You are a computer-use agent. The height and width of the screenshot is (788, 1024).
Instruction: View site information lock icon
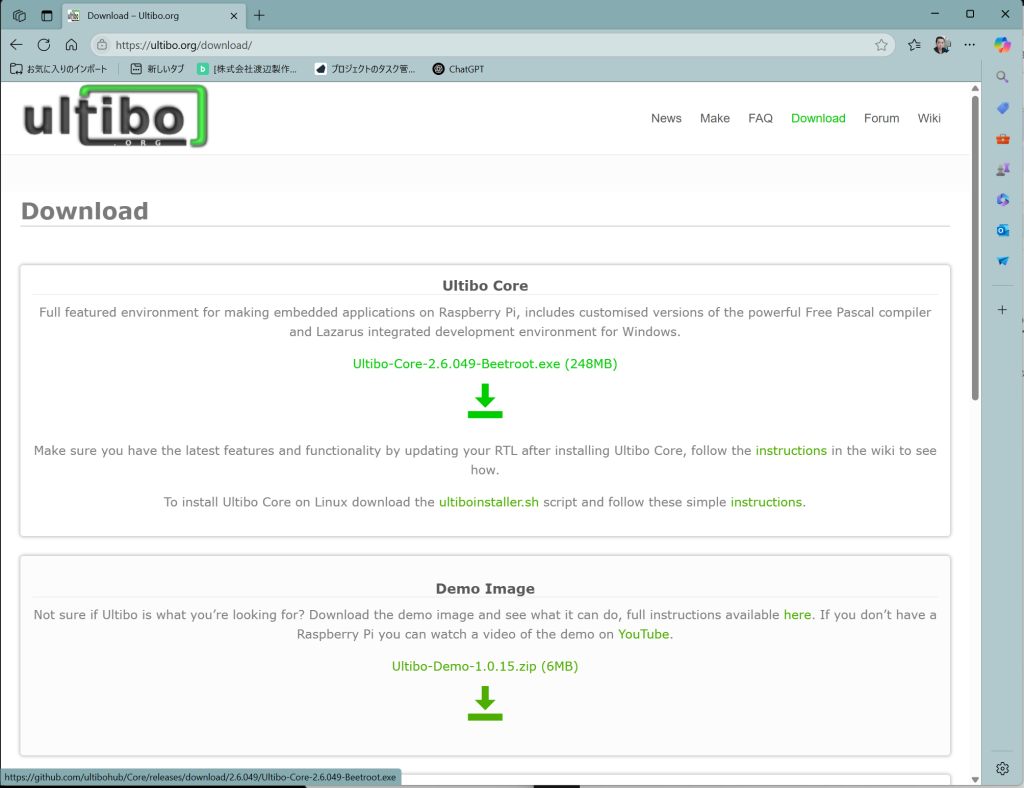tap(102, 45)
